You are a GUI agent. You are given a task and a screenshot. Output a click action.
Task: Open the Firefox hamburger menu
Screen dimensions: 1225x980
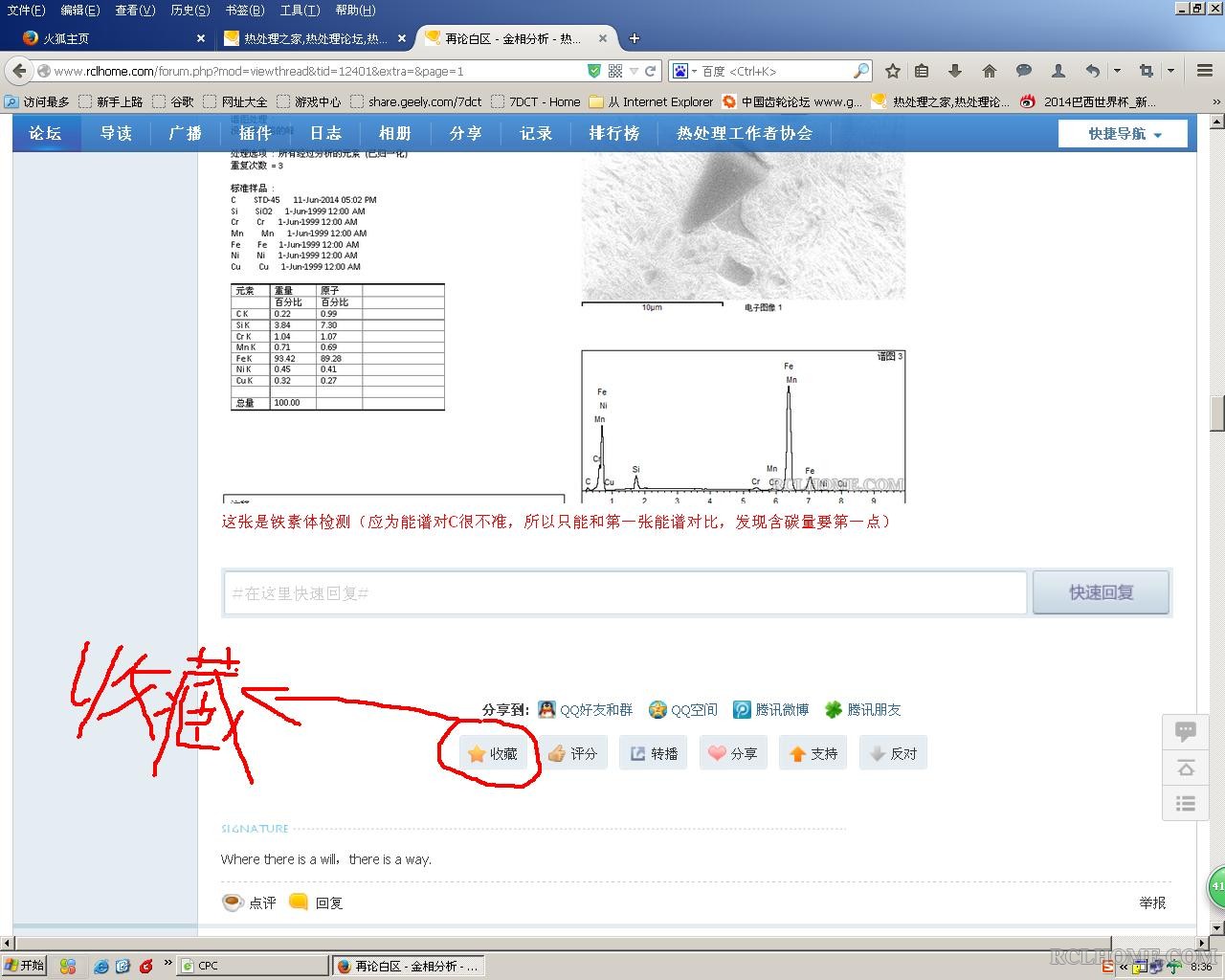(x=1205, y=71)
